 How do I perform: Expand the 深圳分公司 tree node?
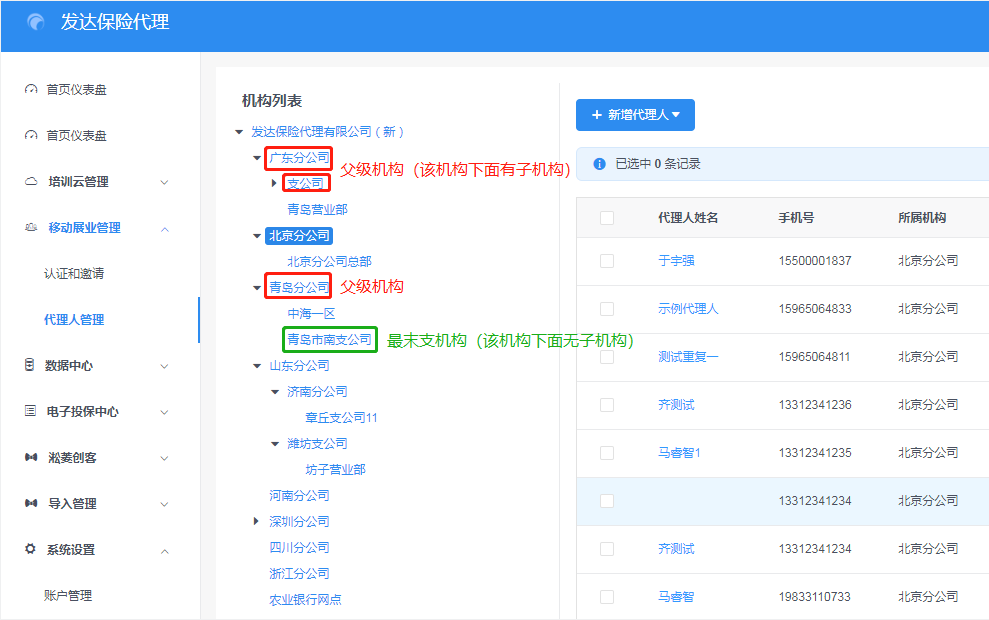point(257,522)
